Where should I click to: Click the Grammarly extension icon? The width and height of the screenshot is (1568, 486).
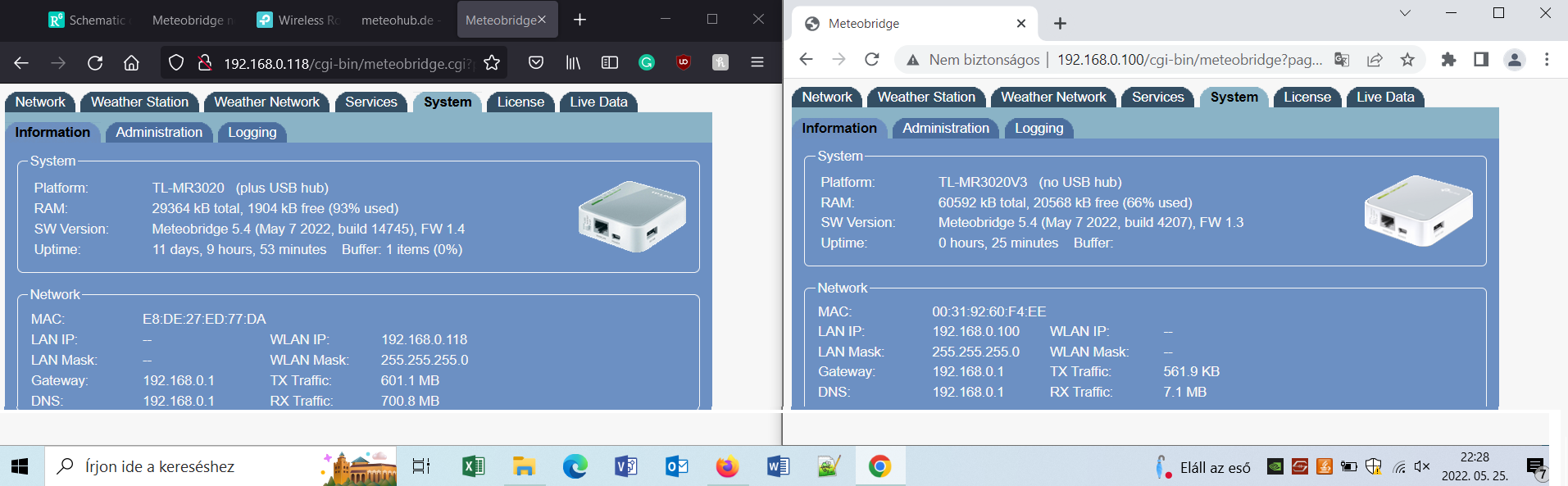point(647,62)
